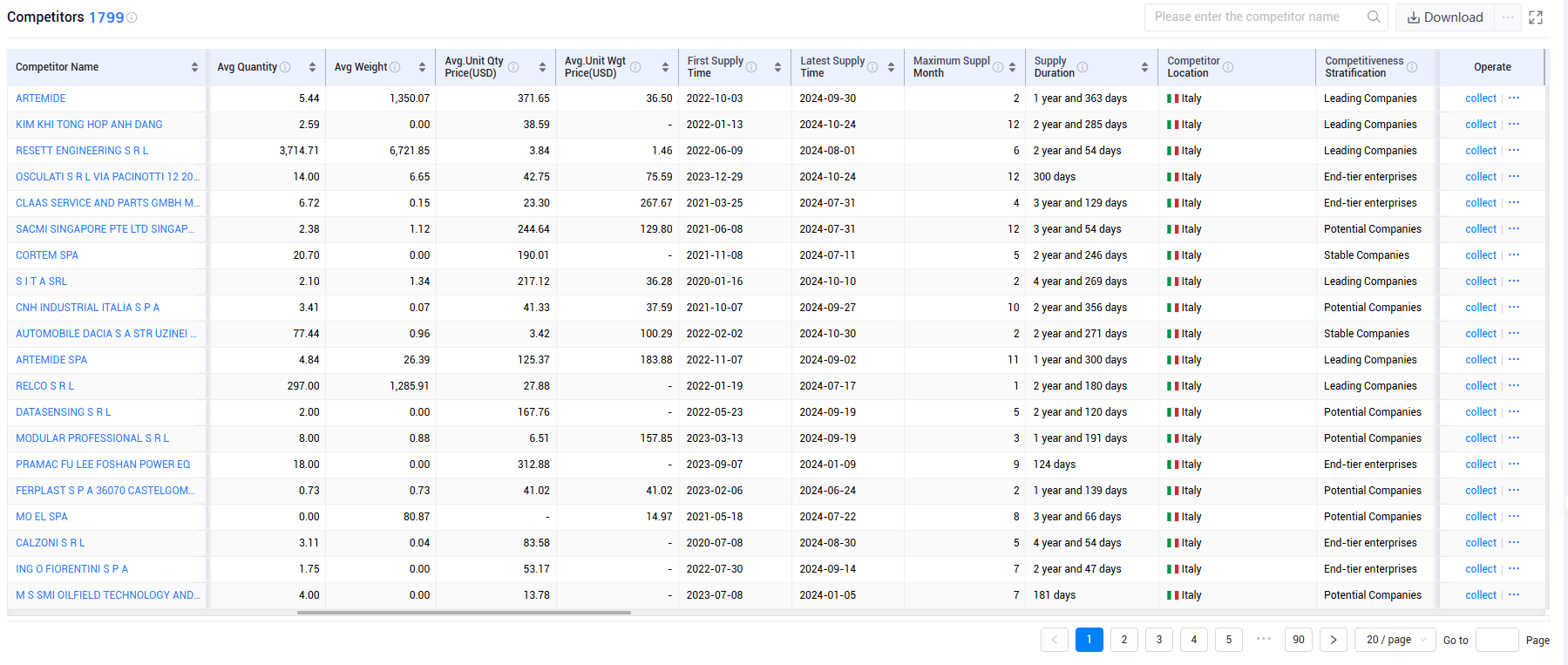Click the search magnifier icon
Image resolution: width=1568 pixels, height=665 pixels.
(1374, 17)
